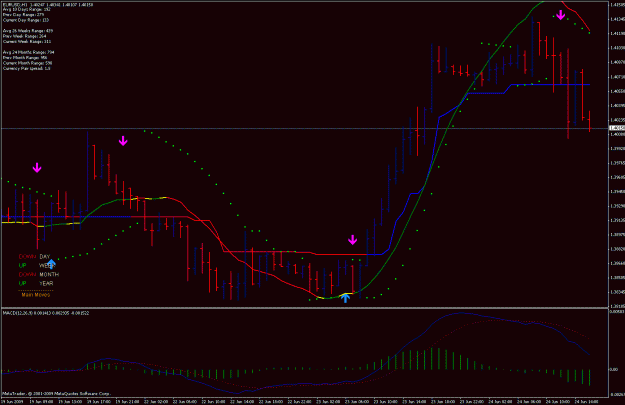This screenshot has width=625, height=405.
Task: Click the DAY trend label
Action: click(45, 257)
